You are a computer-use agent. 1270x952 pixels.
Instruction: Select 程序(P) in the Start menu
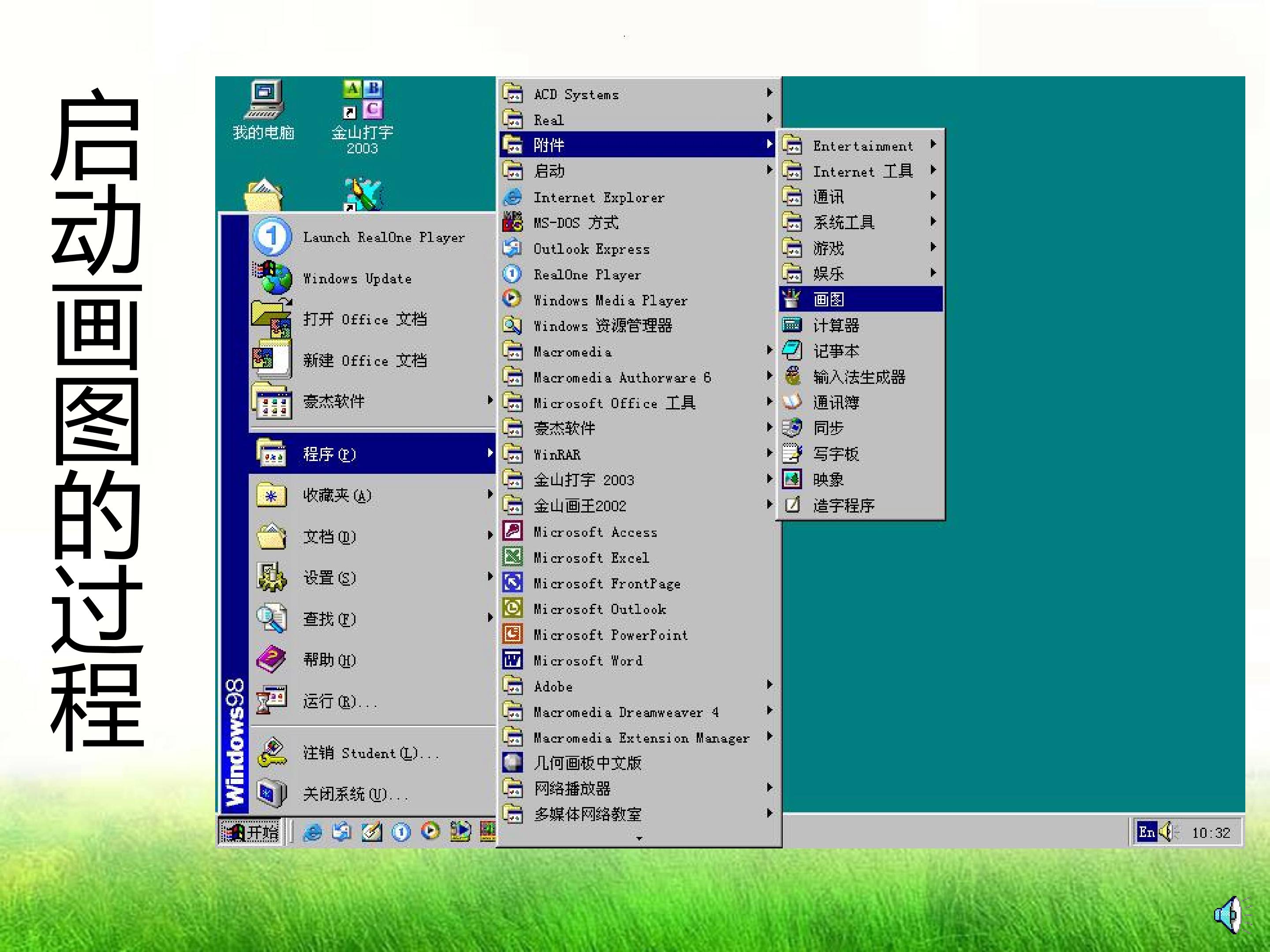click(x=373, y=454)
